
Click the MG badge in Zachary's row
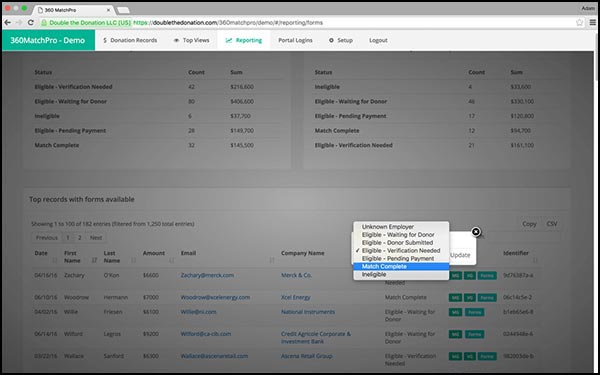[x=455, y=276]
